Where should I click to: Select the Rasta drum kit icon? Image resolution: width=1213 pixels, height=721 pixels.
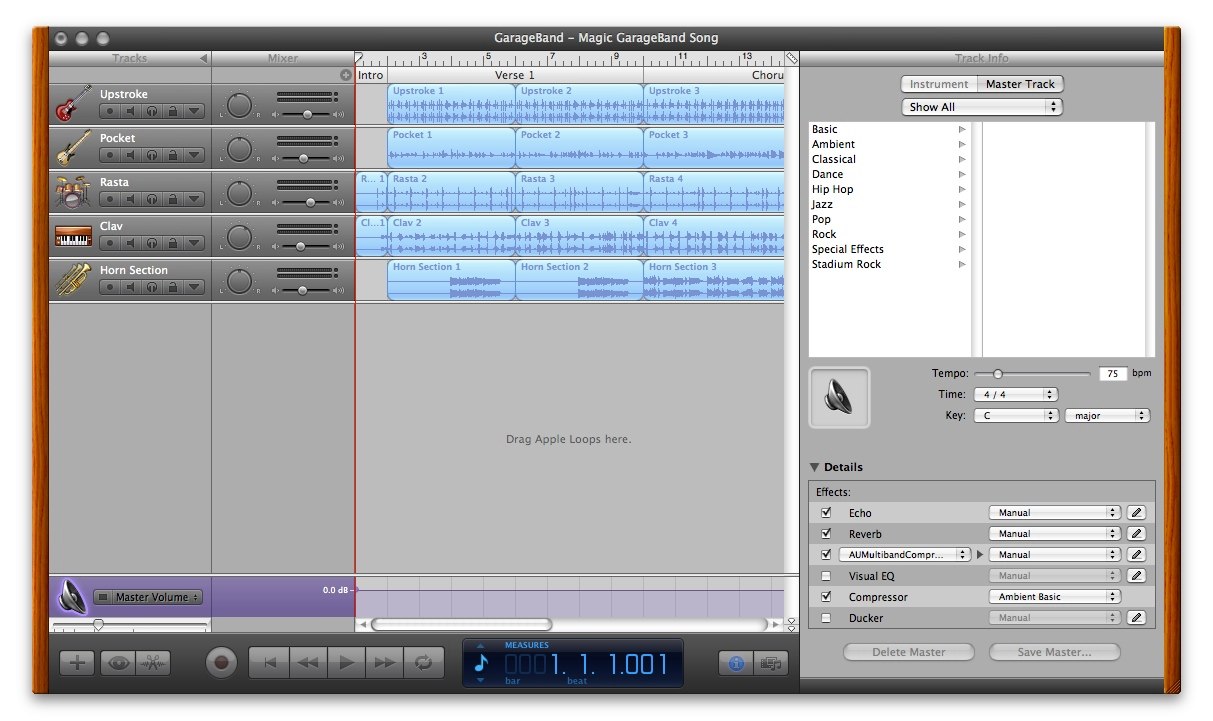point(73,192)
